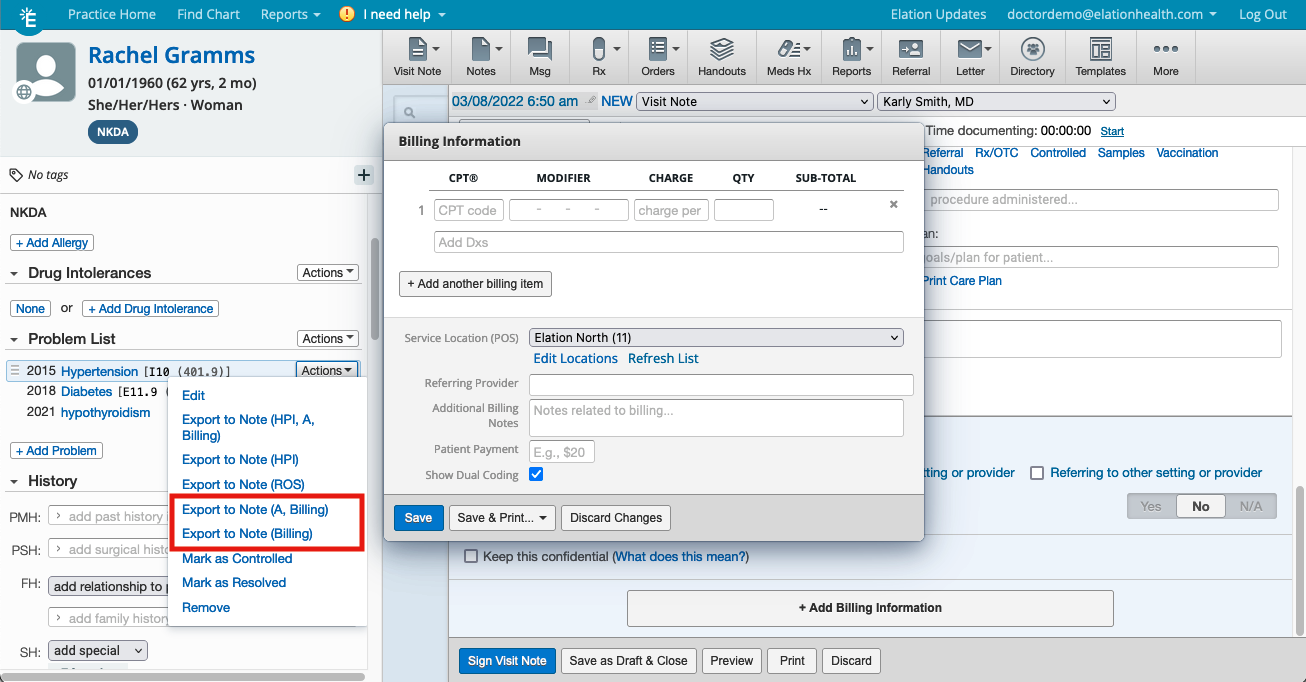Choose Mark as Resolved menu item
Viewport: 1306px width, 682px height.
[234, 583]
